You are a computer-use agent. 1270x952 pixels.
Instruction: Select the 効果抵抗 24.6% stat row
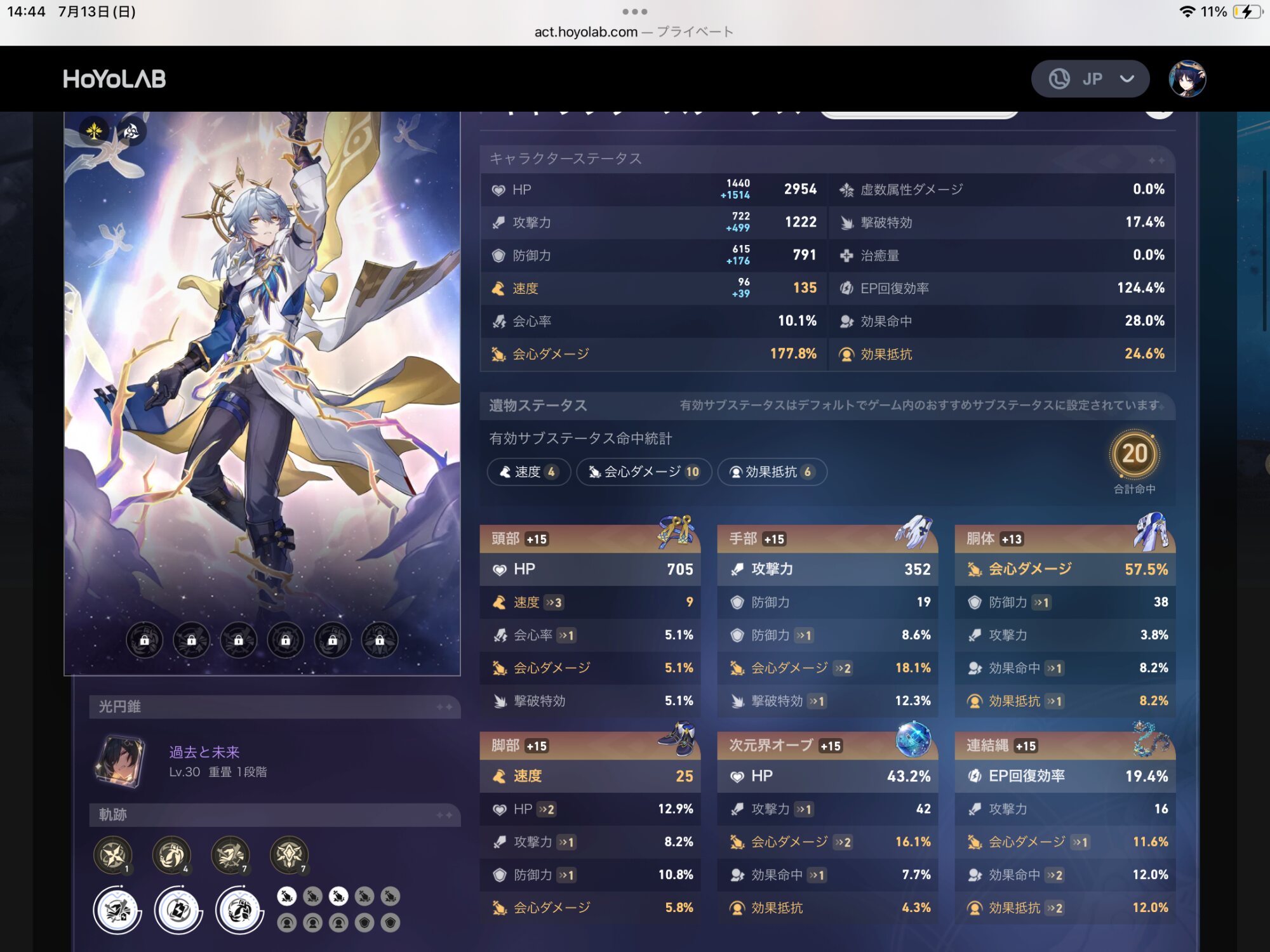pyautogui.click(x=1002, y=354)
